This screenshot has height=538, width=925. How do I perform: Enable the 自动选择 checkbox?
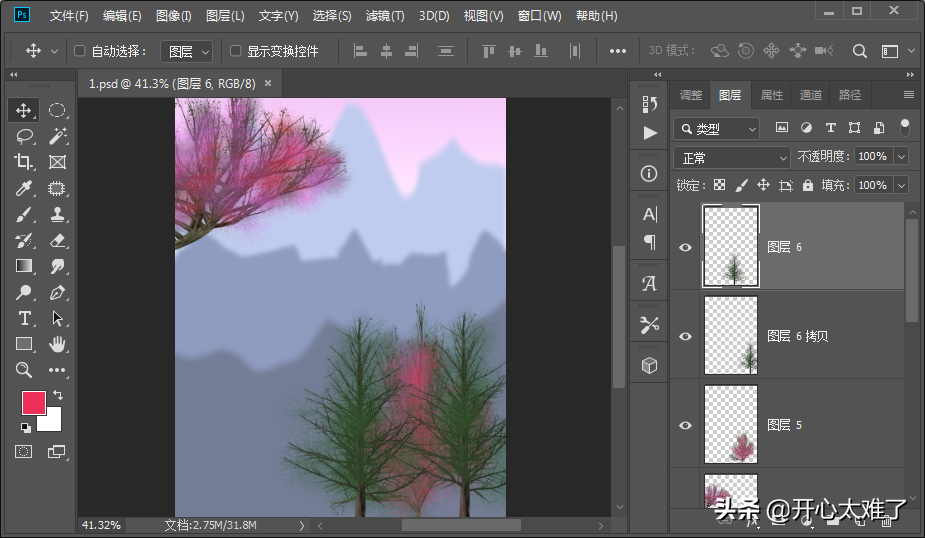point(80,51)
